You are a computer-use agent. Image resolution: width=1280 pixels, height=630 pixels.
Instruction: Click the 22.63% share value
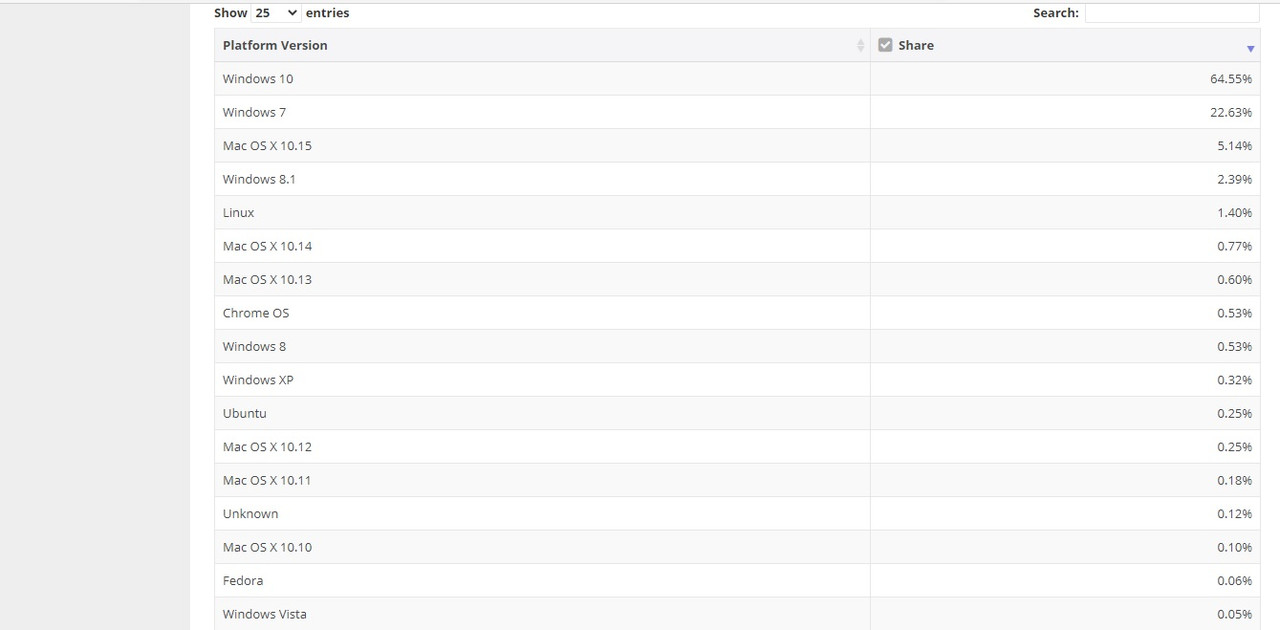[x=1231, y=112]
